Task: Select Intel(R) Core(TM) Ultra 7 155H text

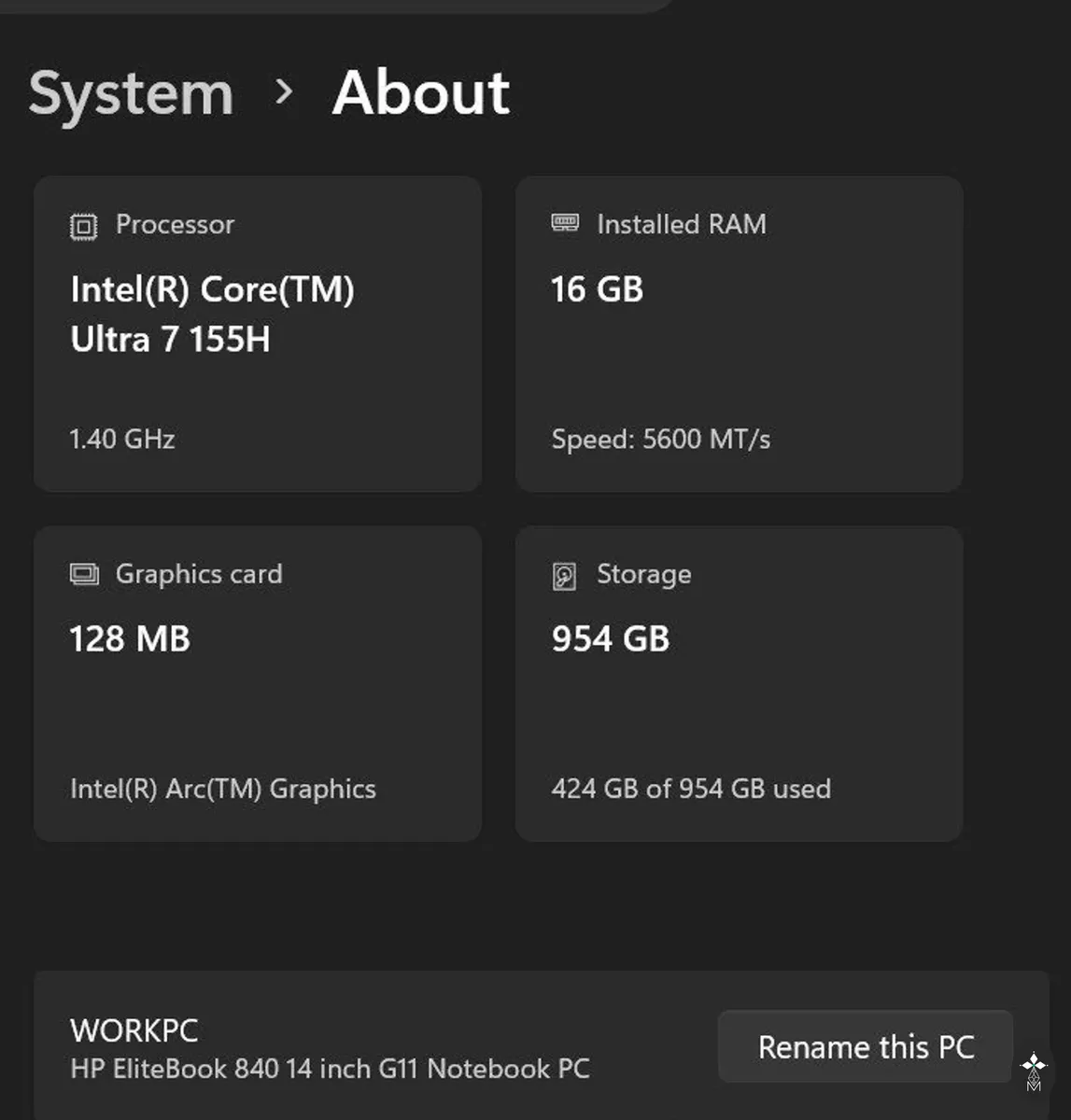Action: (212, 314)
